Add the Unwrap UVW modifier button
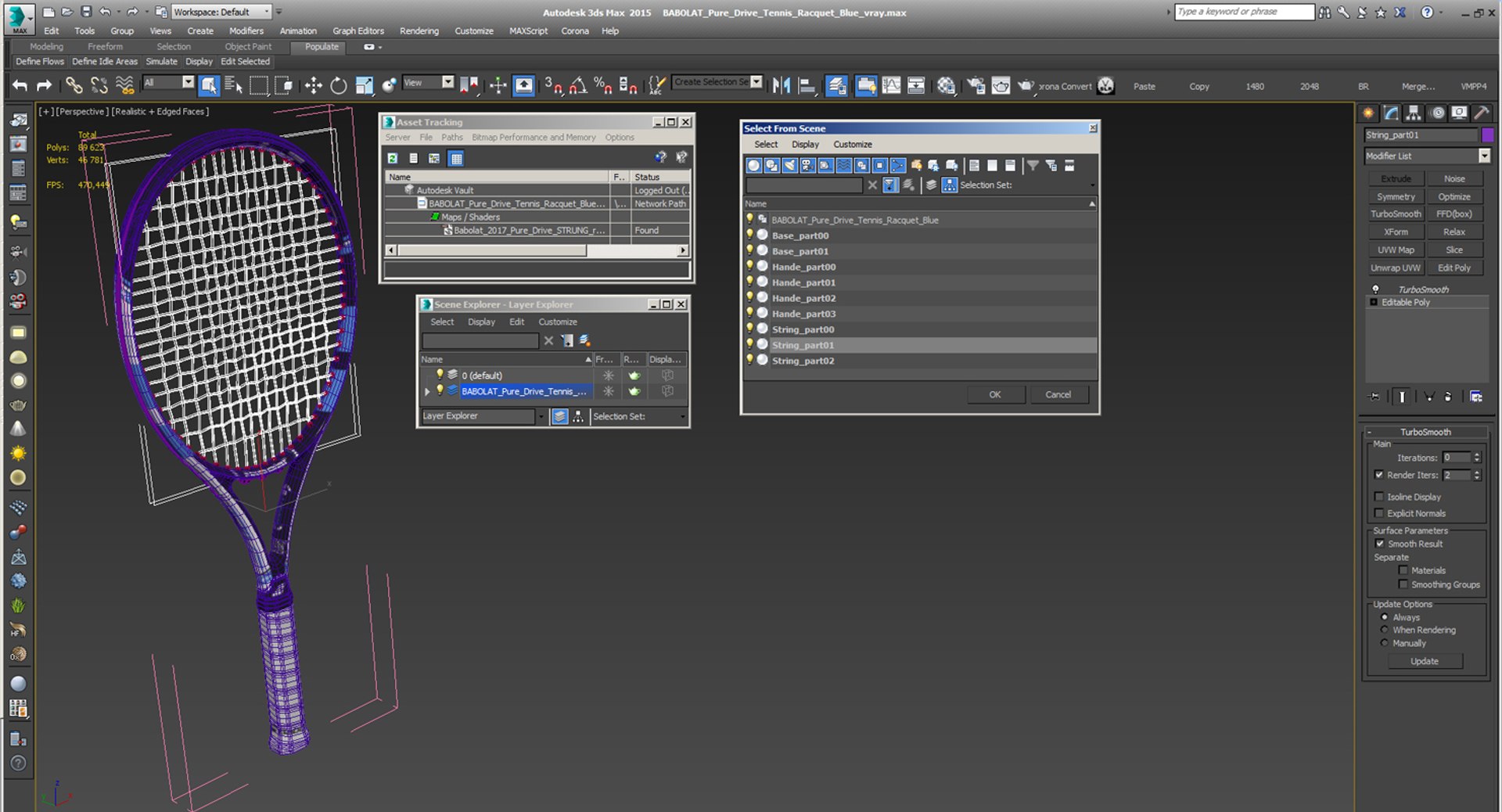 (1396, 268)
